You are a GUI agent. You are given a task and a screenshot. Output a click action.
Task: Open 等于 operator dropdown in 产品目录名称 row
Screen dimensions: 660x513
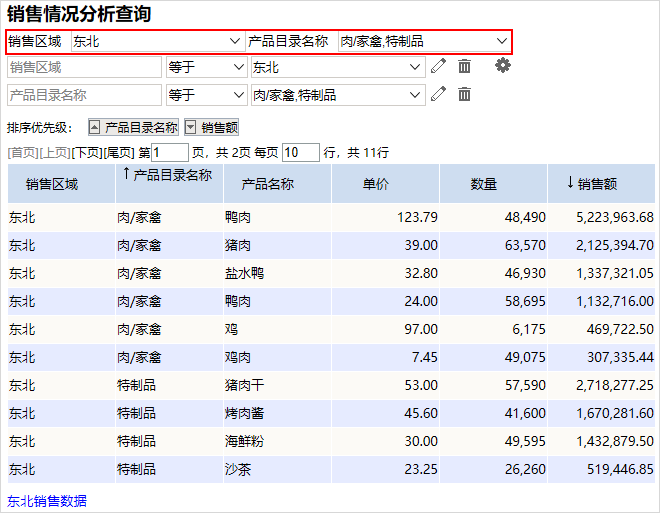[206, 95]
